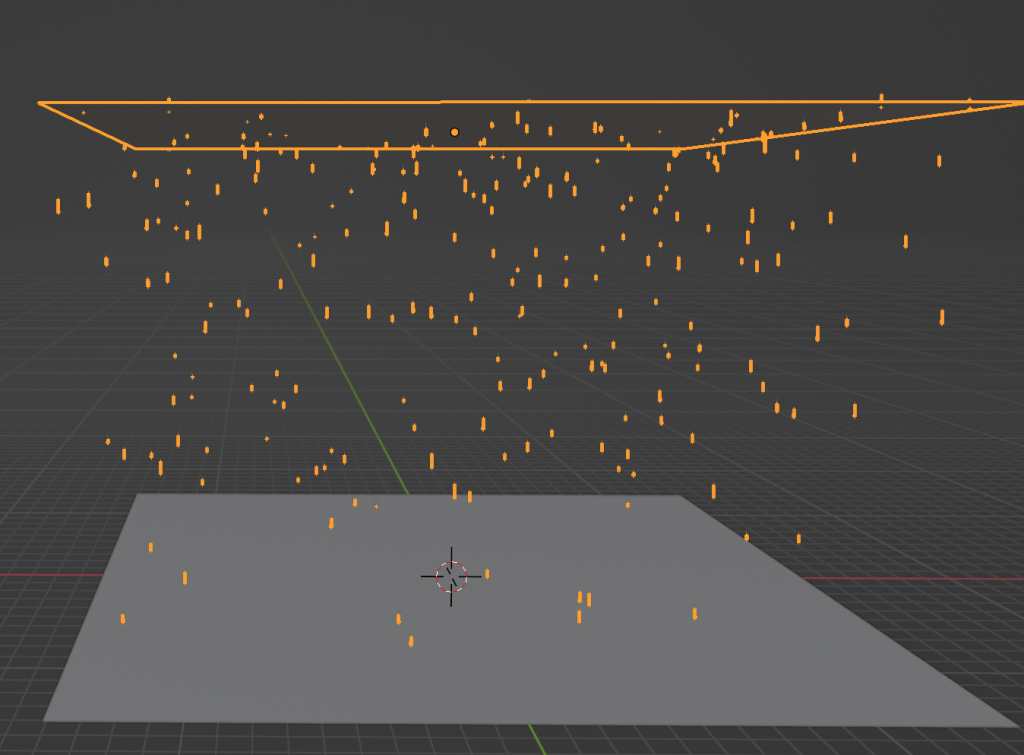Click the top edge of the orange emitter outline
Image resolution: width=1024 pixels, height=755 pixels.
[300, 102]
